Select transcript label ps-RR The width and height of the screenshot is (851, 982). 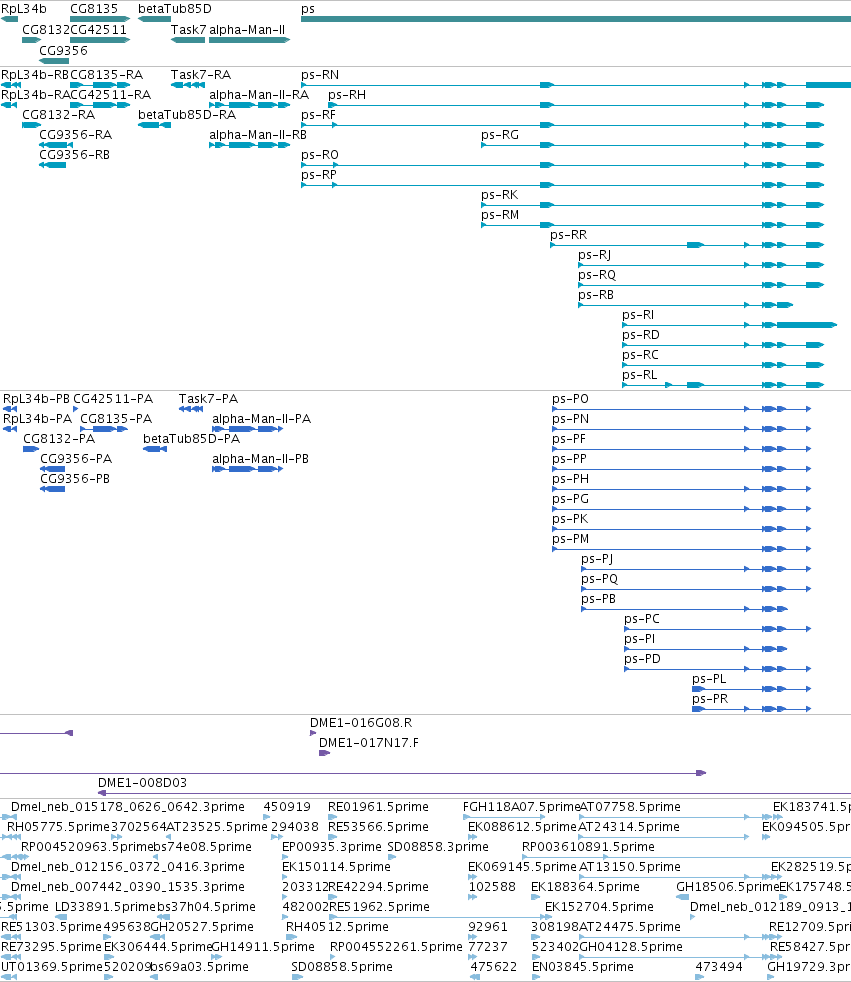pos(569,235)
